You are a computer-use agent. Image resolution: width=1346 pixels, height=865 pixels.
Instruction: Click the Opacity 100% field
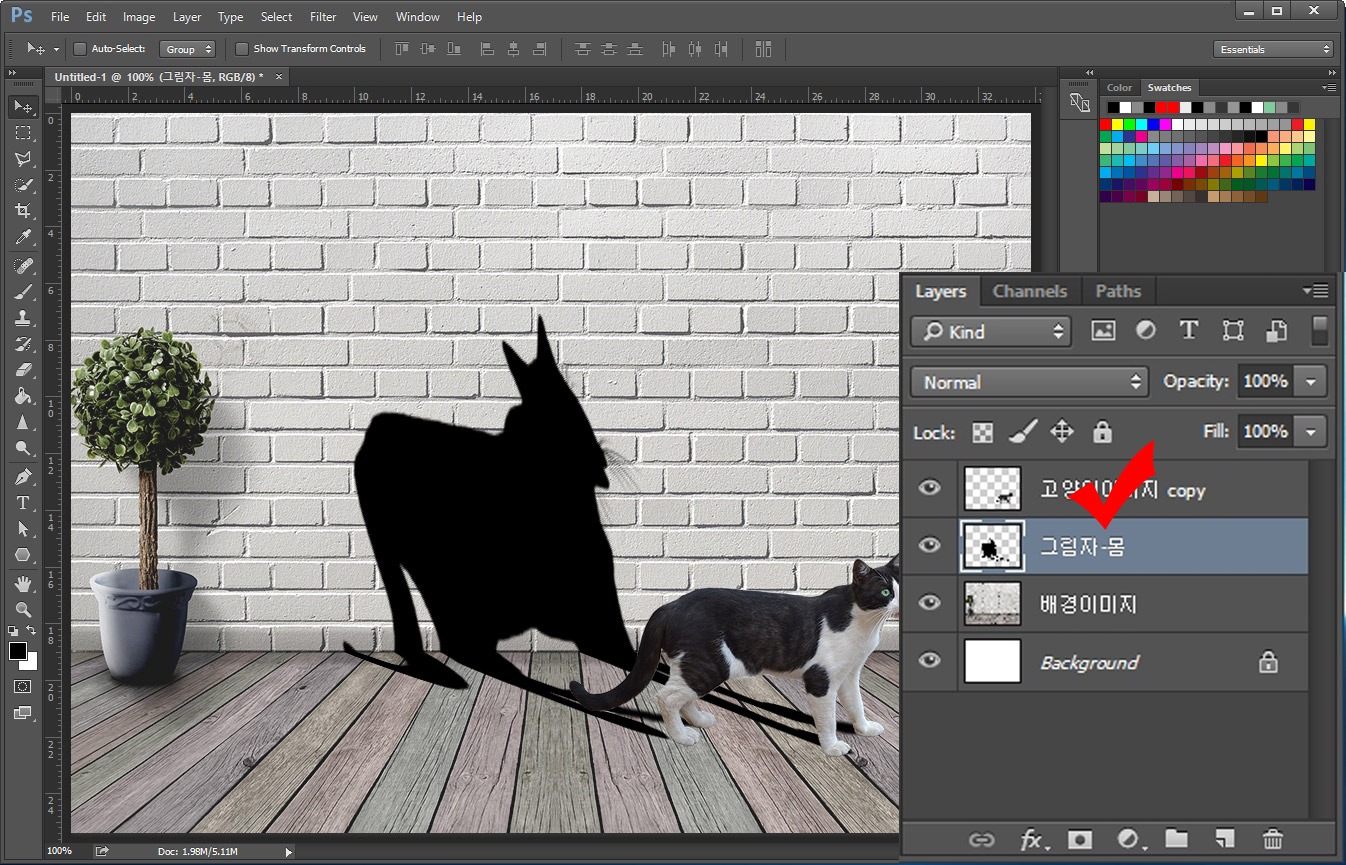[x=1266, y=381]
